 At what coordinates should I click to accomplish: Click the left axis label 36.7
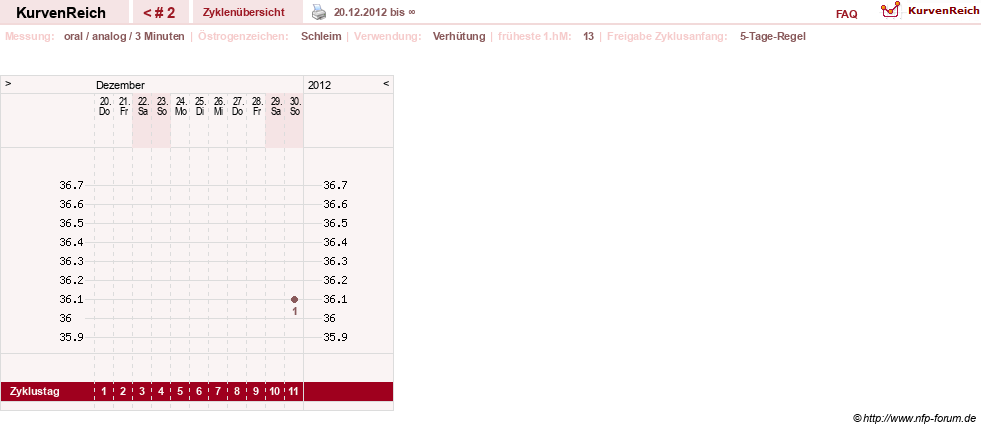coord(71,185)
